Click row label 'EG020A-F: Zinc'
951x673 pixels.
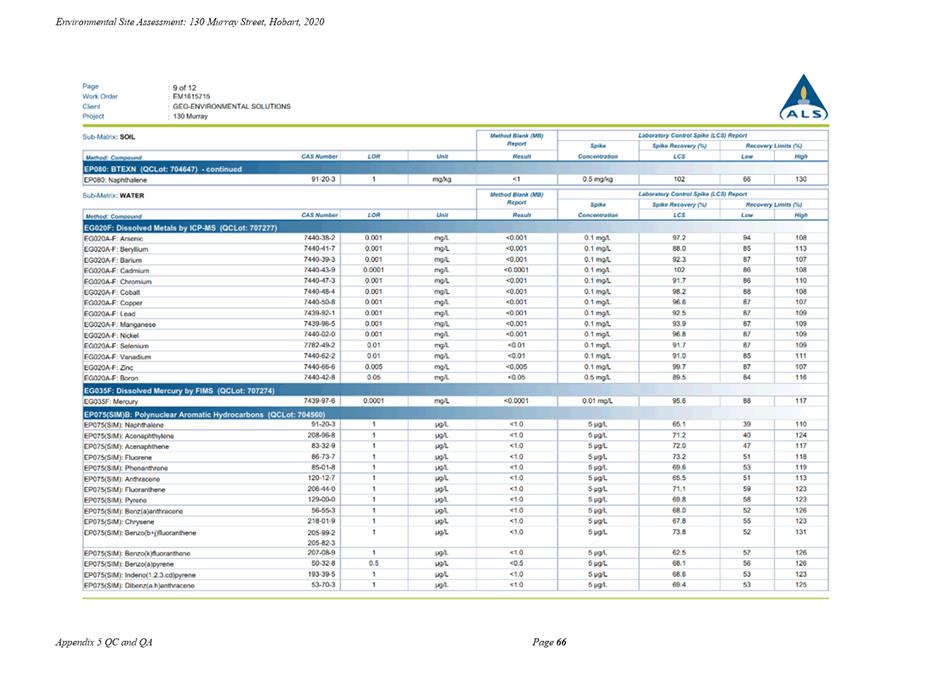coord(108,368)
